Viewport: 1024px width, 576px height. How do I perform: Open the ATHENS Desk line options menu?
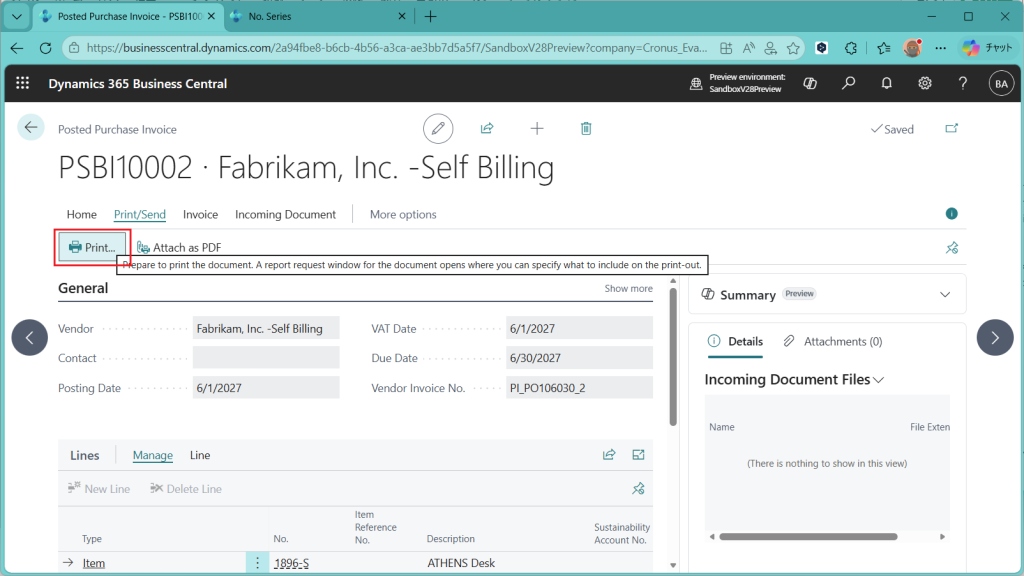click(257, 563)
